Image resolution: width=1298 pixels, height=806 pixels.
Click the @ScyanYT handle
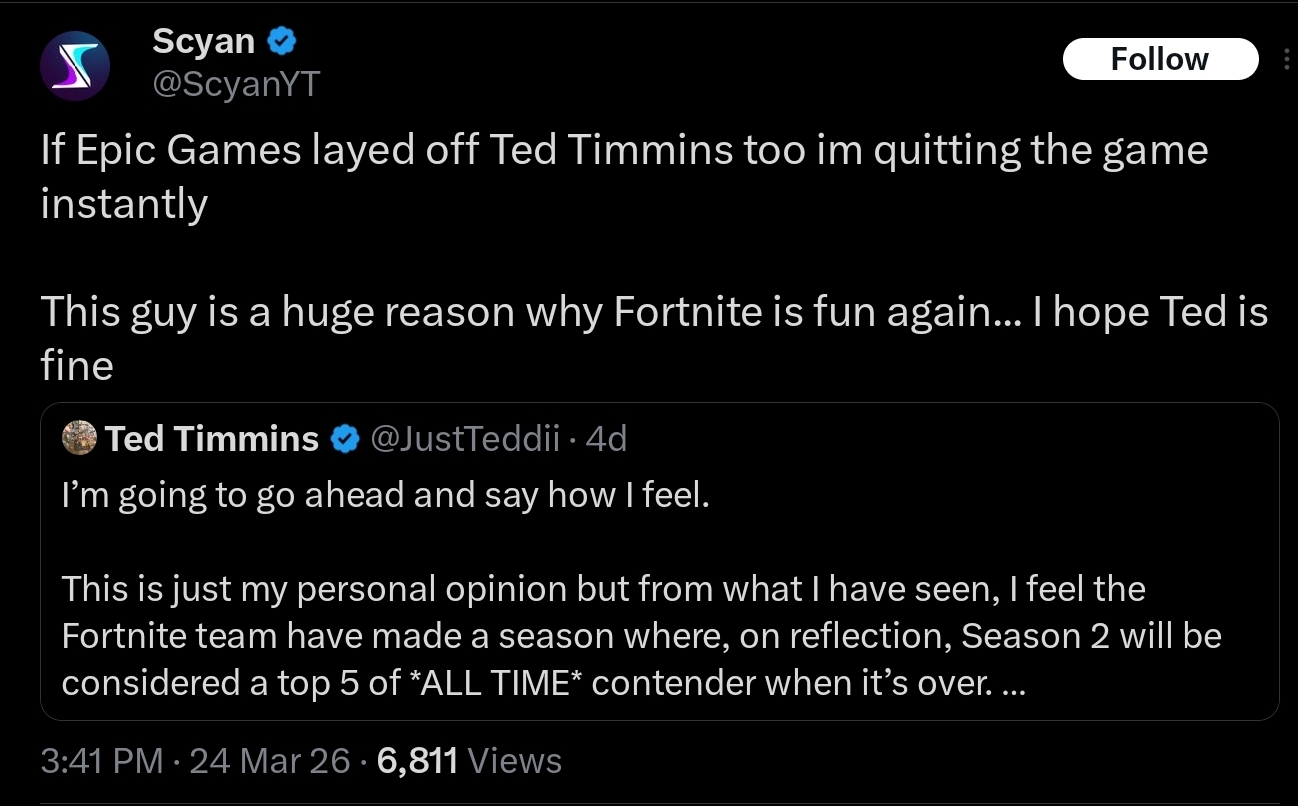click(235, 84)
